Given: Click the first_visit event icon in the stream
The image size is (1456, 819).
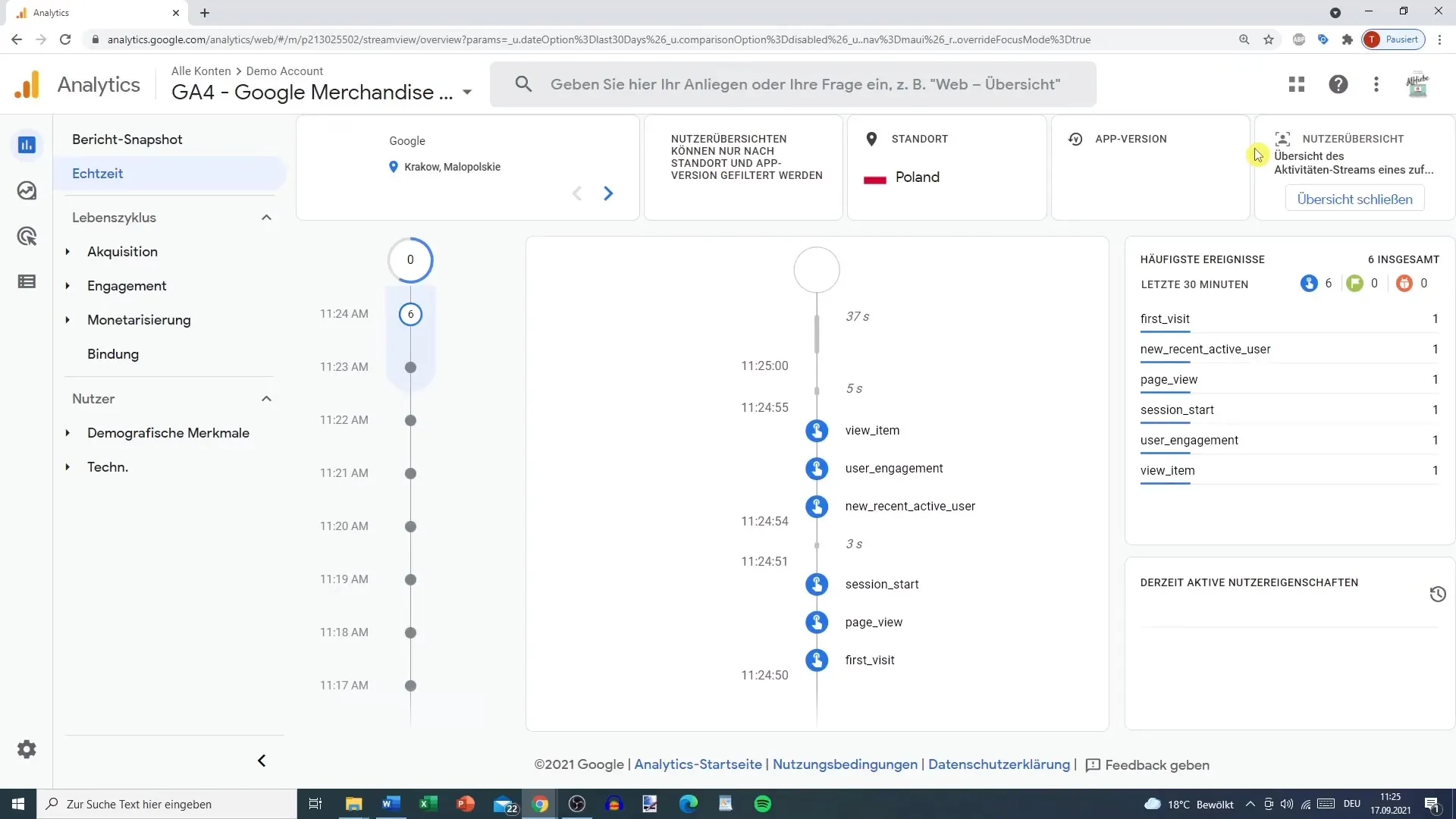Looking at the screenshot, I should click(817, 661).
